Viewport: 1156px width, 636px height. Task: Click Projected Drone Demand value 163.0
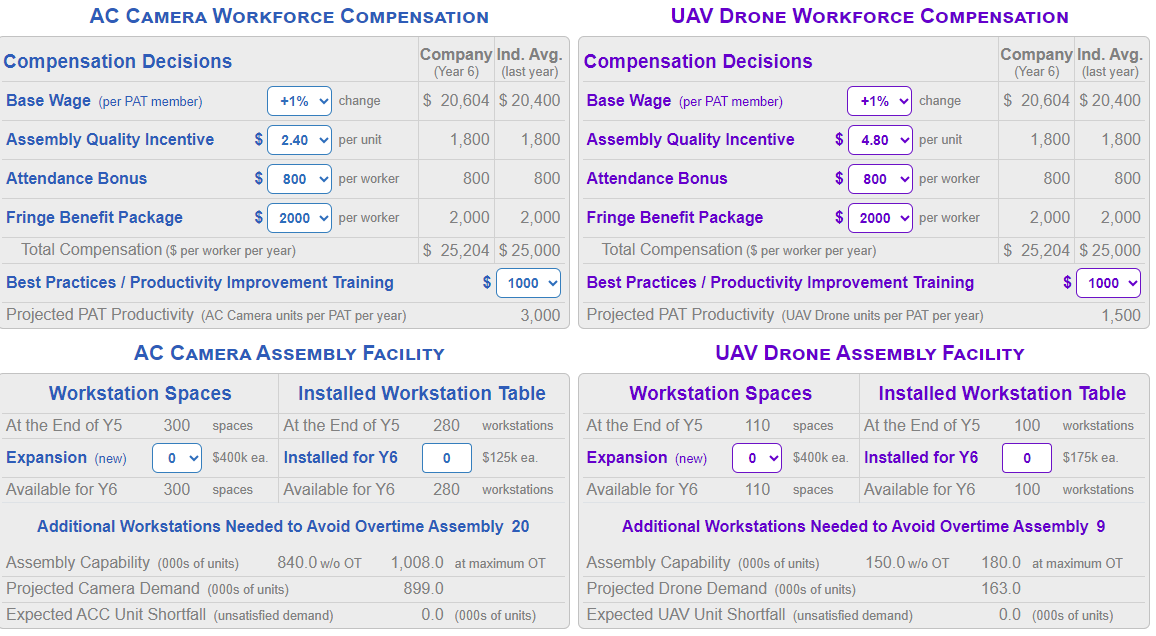point(1000,589)
